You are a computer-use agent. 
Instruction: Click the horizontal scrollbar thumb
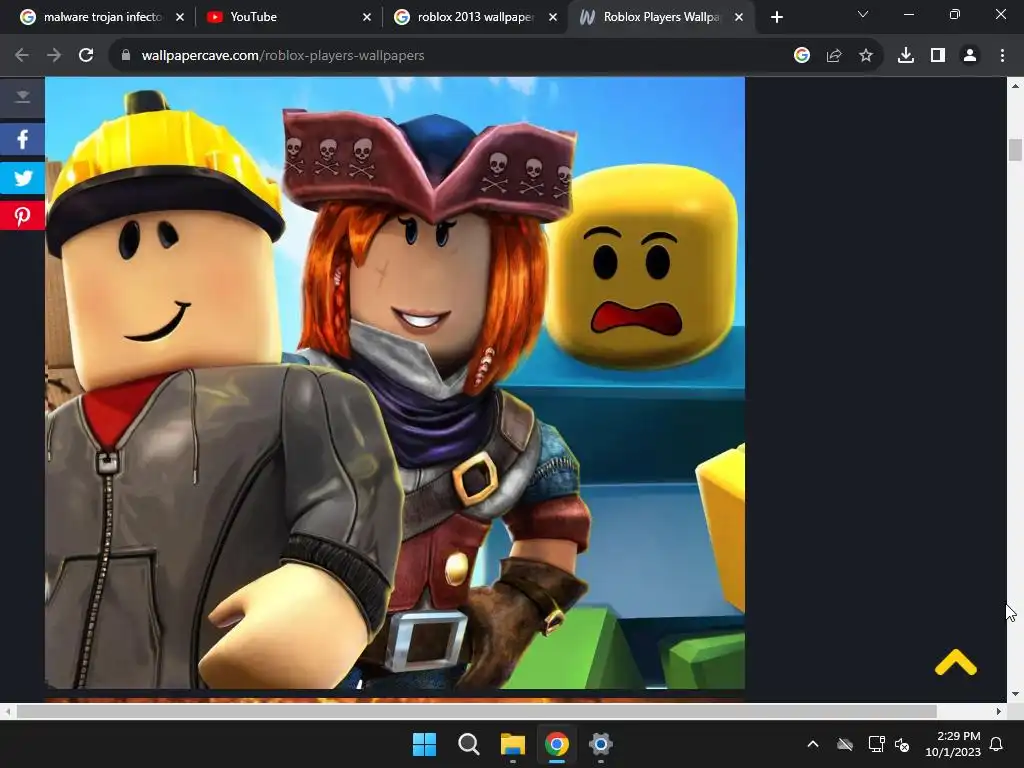(477, 711)
